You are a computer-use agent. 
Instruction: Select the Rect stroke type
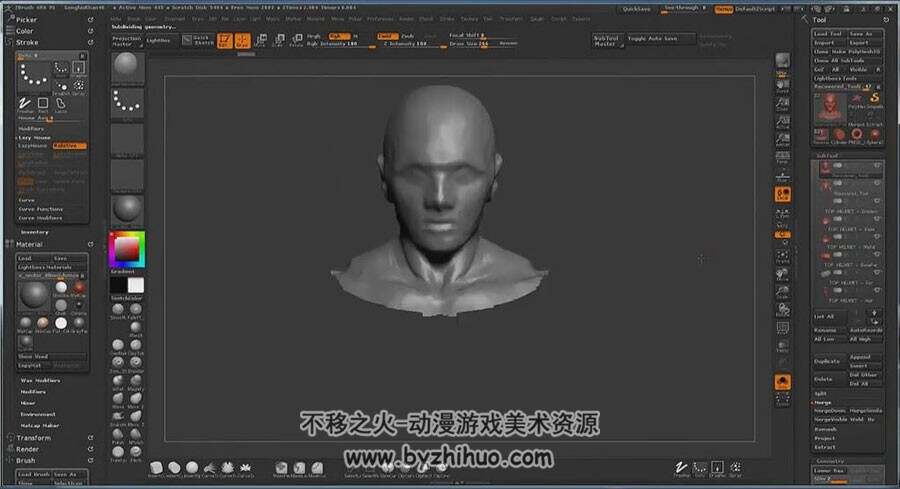coord(43,105)
